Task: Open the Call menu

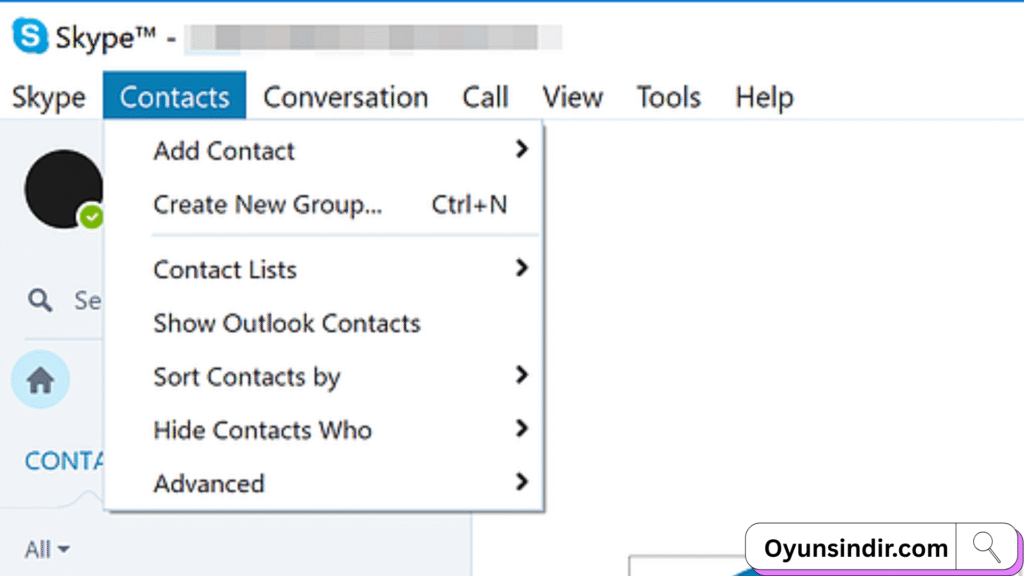Action: [485, 97]
